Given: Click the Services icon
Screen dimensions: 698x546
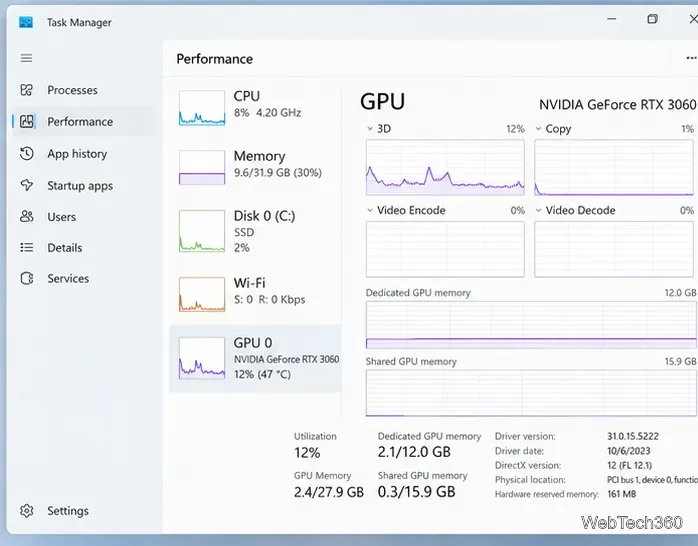Looking at the screenshot, I should [x=26, y=278].
